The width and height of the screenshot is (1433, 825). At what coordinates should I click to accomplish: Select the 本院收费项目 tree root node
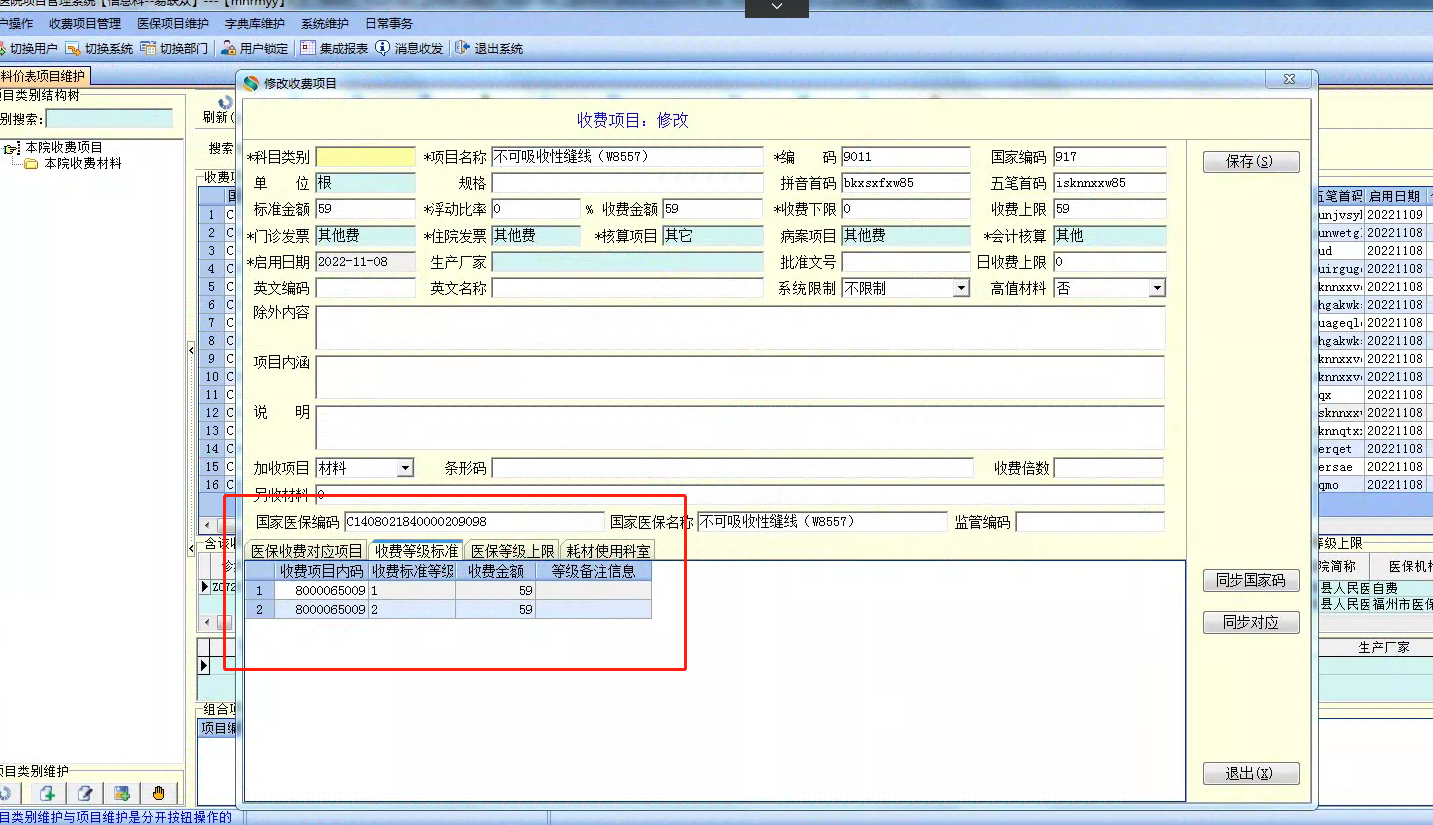[63, 147]
